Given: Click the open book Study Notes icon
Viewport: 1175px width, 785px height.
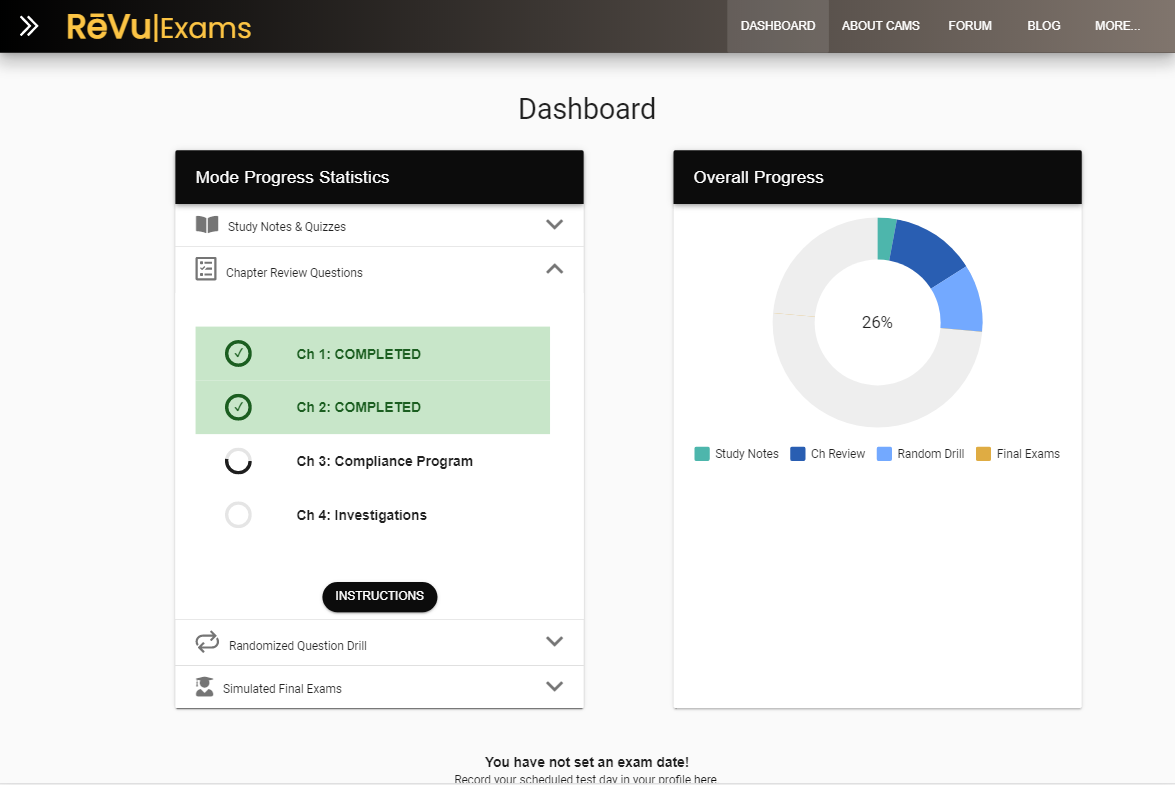Looking at the screenshot, I should [x=207, y=225].
